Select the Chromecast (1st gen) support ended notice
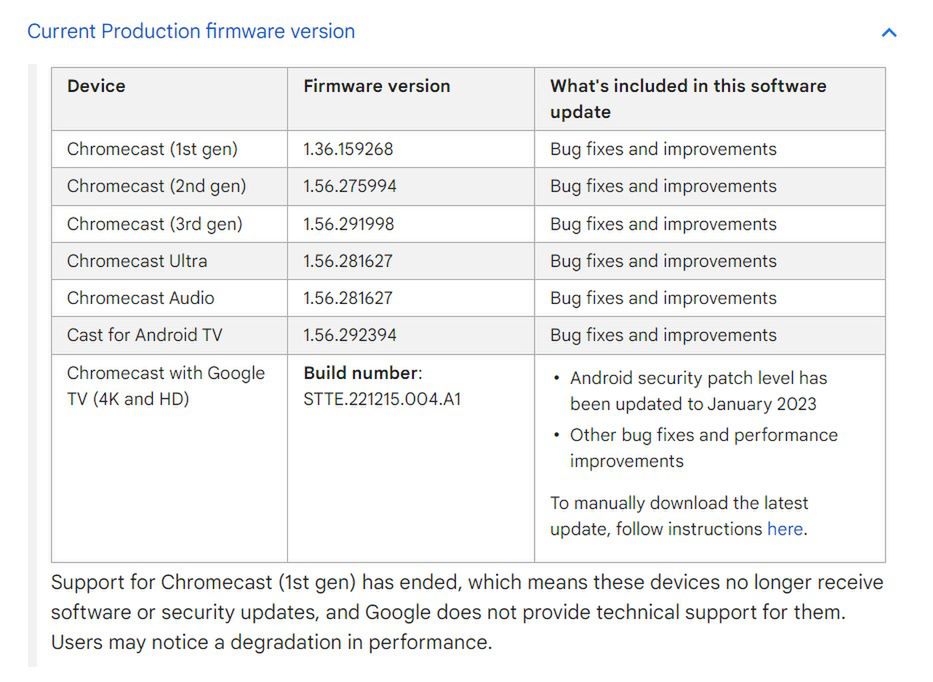This screenshot has height=682, width=933. pyautogui.click(x=465, y=611)
